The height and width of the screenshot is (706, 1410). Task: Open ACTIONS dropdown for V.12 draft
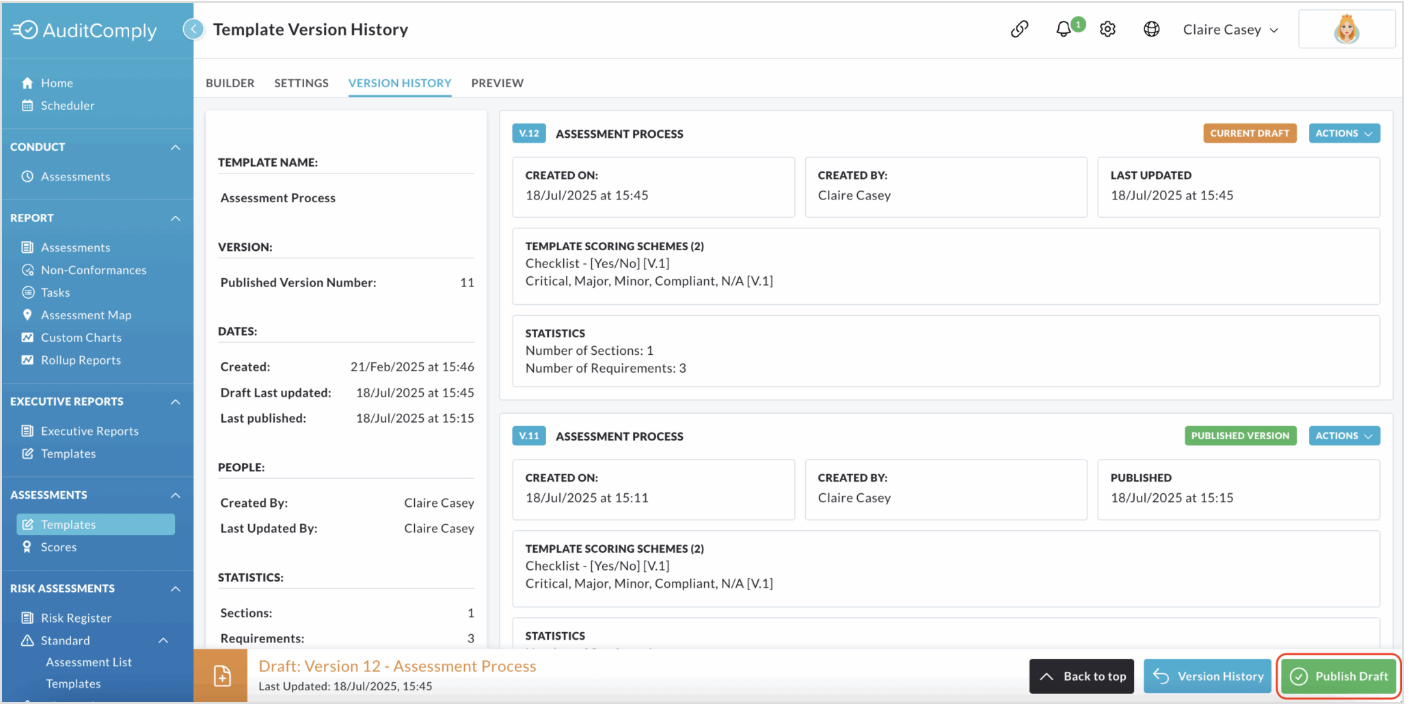click(1344, 133)
